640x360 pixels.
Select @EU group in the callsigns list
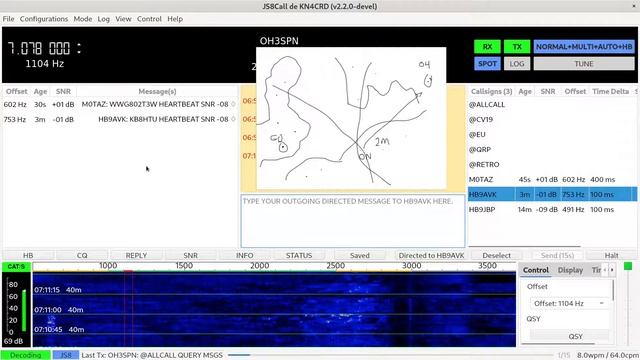[552, 134]
